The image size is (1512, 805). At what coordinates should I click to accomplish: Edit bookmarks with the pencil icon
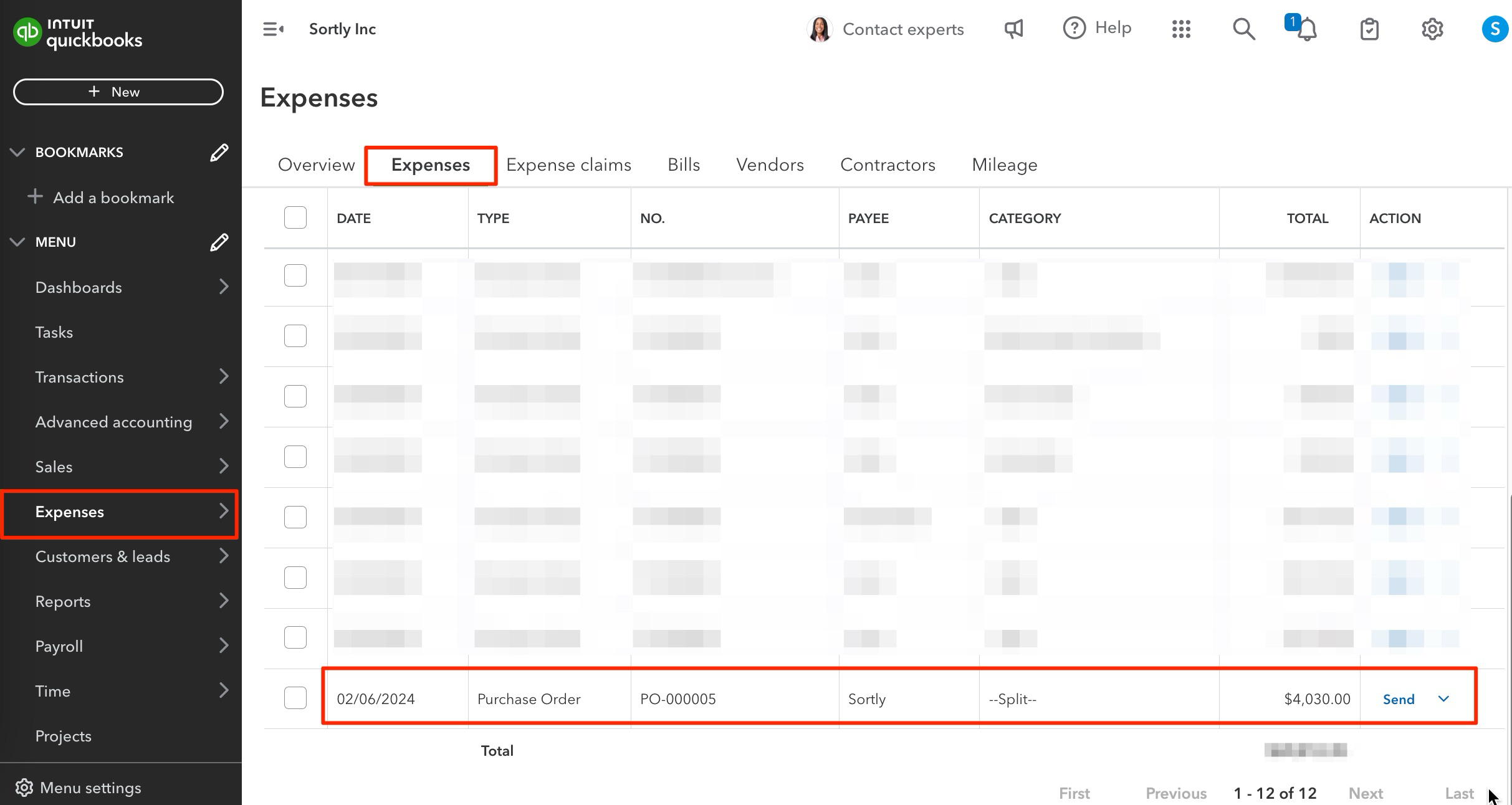click(219, 153)
